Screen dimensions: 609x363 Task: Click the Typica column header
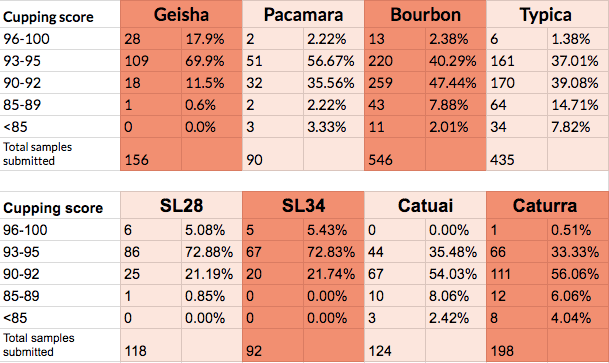click(547, 14)
